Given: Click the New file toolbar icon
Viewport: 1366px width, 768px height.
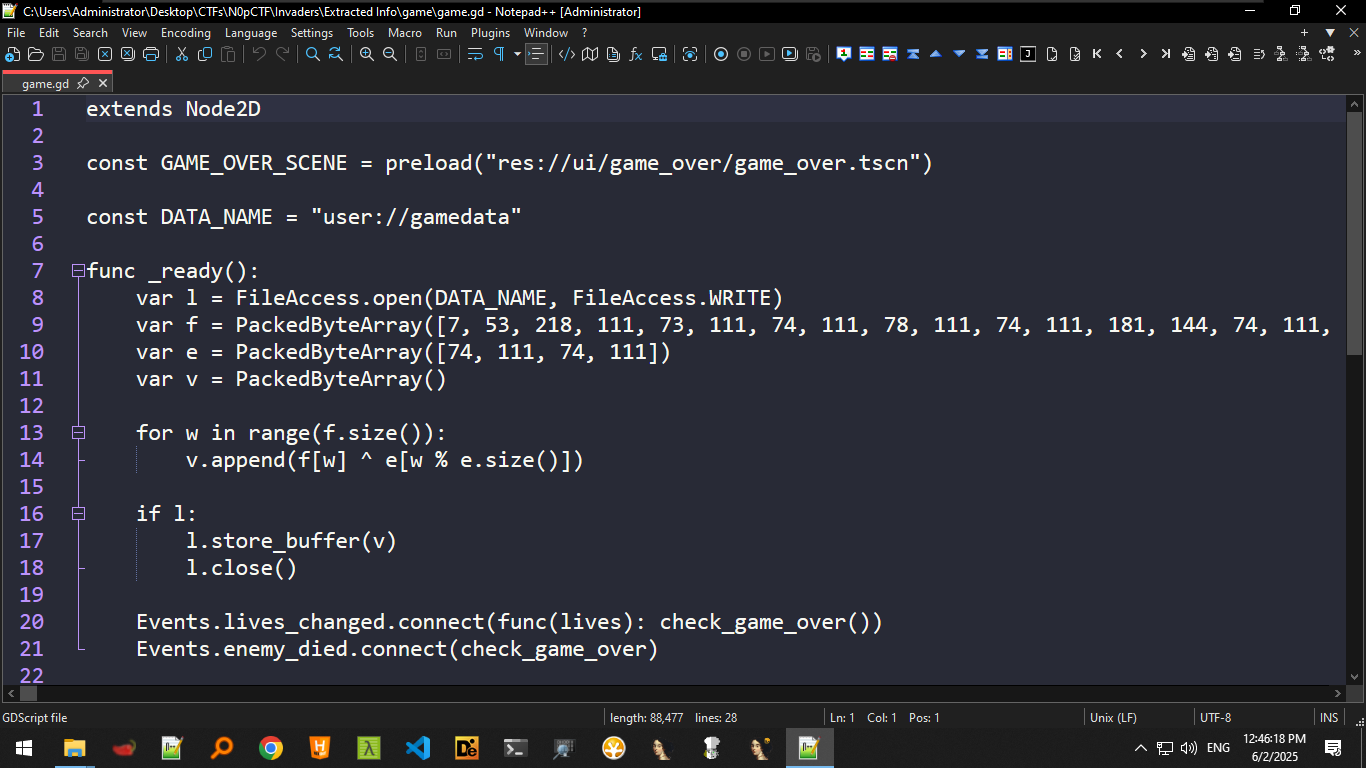Looking at the screenshot, I should point(12,54).
